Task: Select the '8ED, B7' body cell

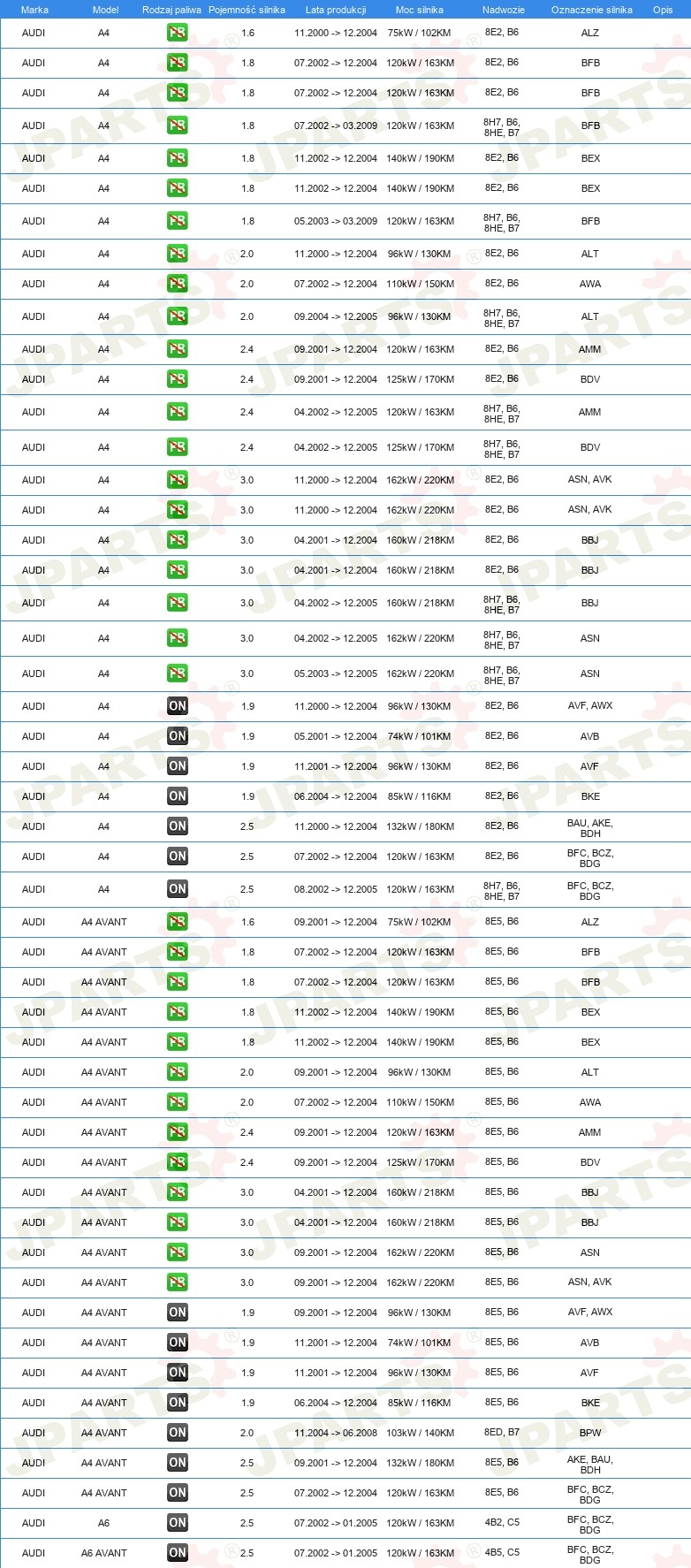Action: point(502,1432)
